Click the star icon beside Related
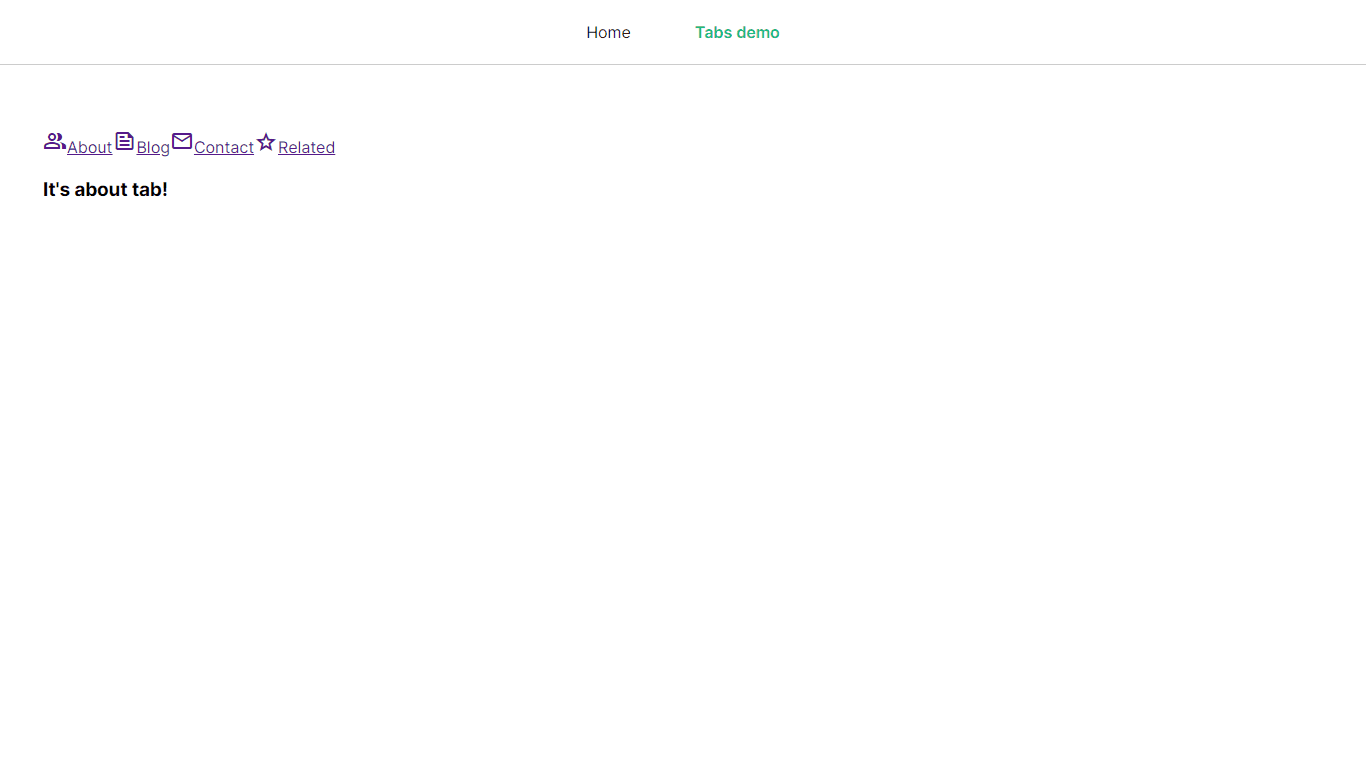The image size is (1366, 768). (266, 142)
